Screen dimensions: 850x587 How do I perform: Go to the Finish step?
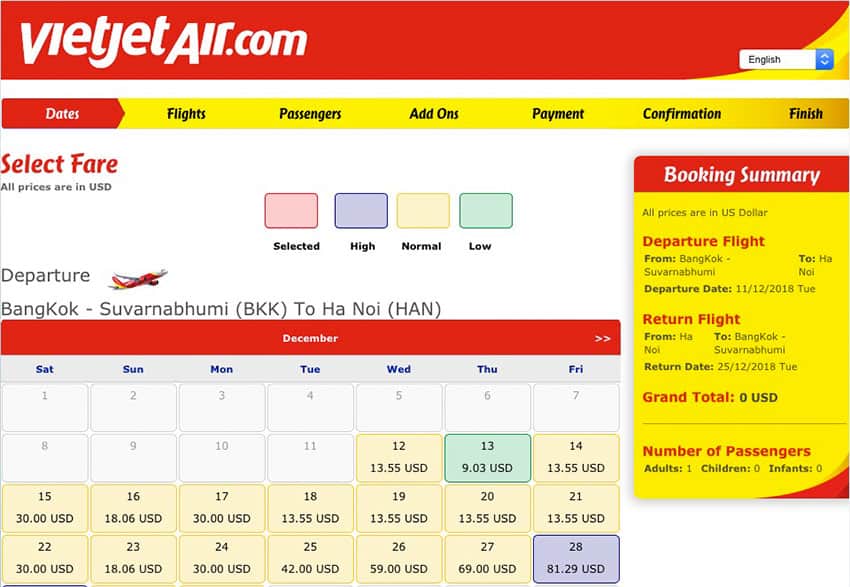(806, 114)
